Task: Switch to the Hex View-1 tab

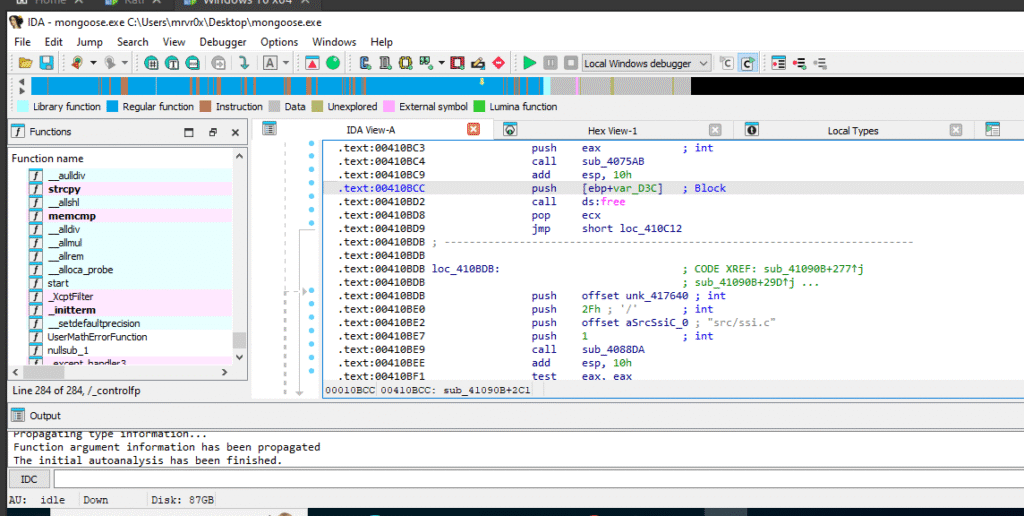Action: 612,131
